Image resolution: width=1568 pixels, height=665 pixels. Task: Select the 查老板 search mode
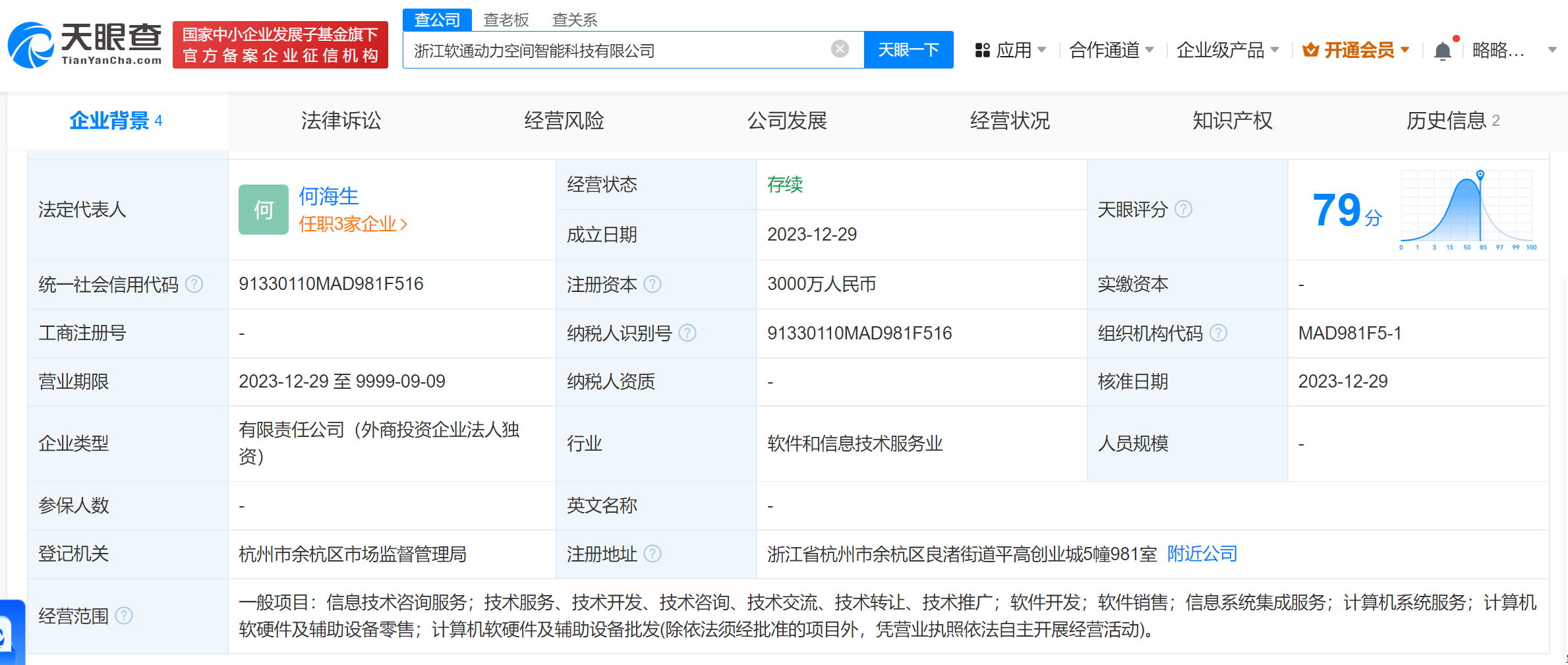(x=506, y=20)
